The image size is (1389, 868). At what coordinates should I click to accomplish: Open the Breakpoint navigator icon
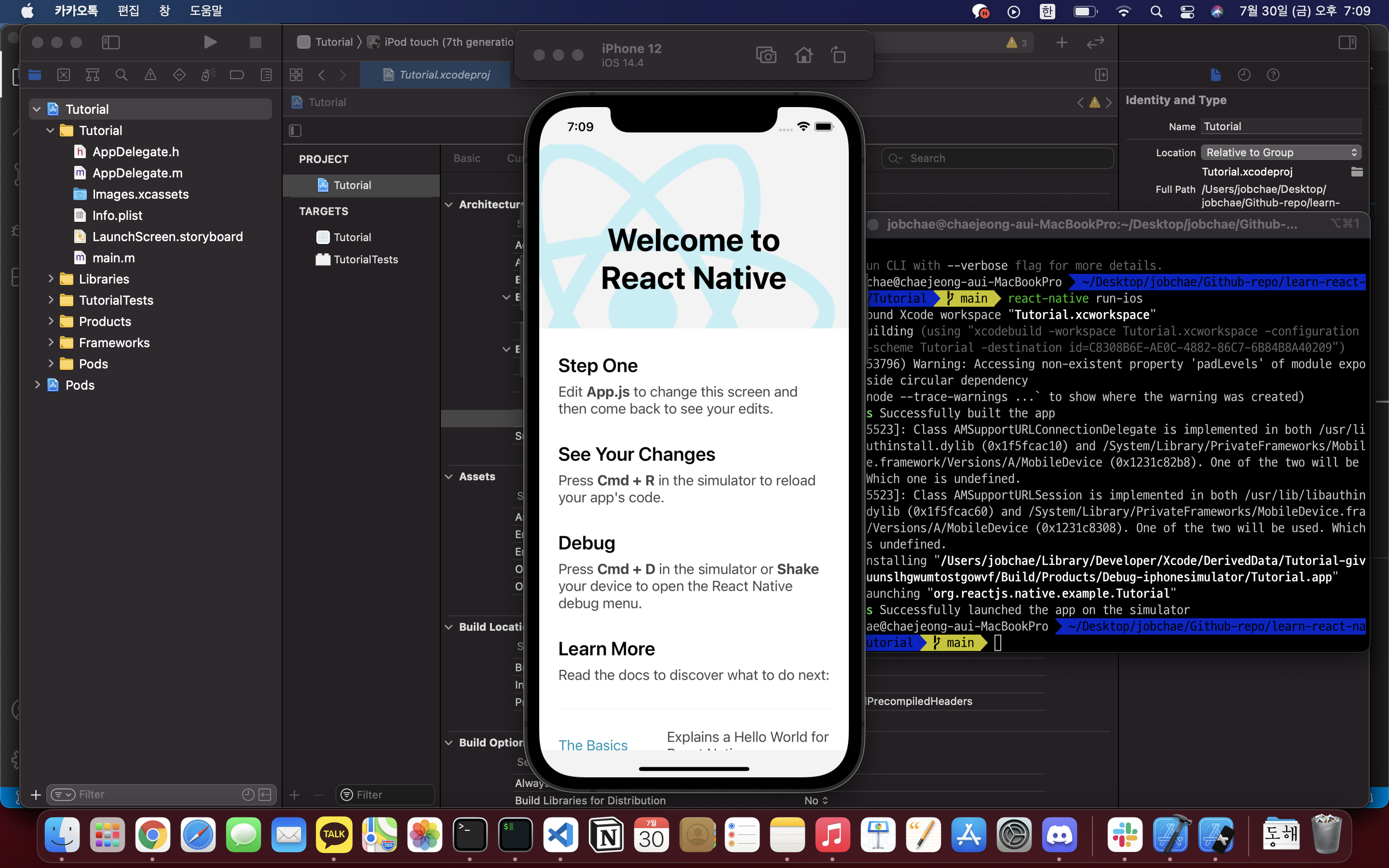(x=236, y=75)
